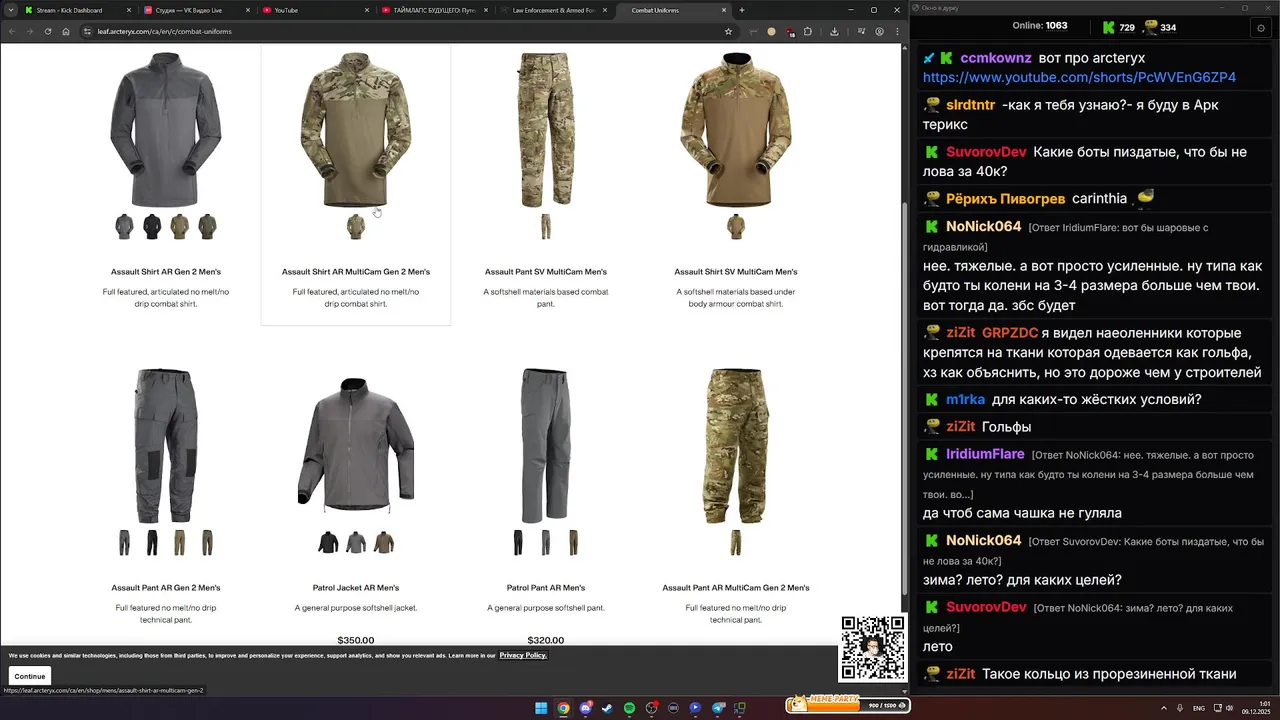Screen dimensions: 1280x720
Task: Open the YouTube shorts link in chat
Action: [1079, 77]
